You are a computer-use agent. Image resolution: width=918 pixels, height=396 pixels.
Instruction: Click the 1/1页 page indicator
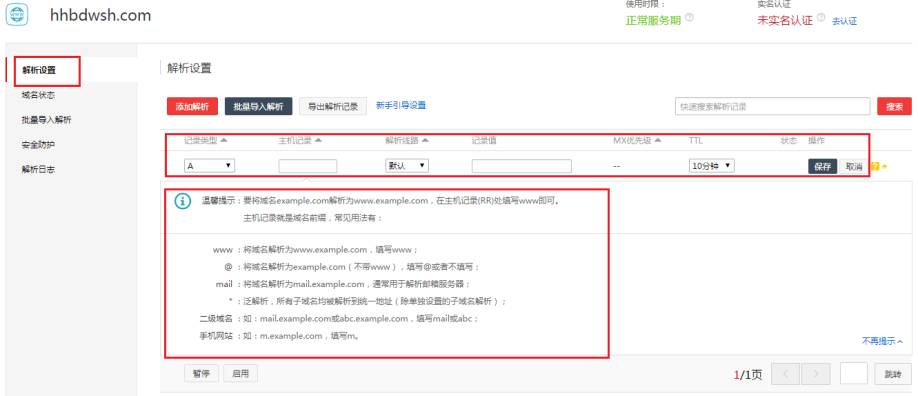(x=748, y=375)
